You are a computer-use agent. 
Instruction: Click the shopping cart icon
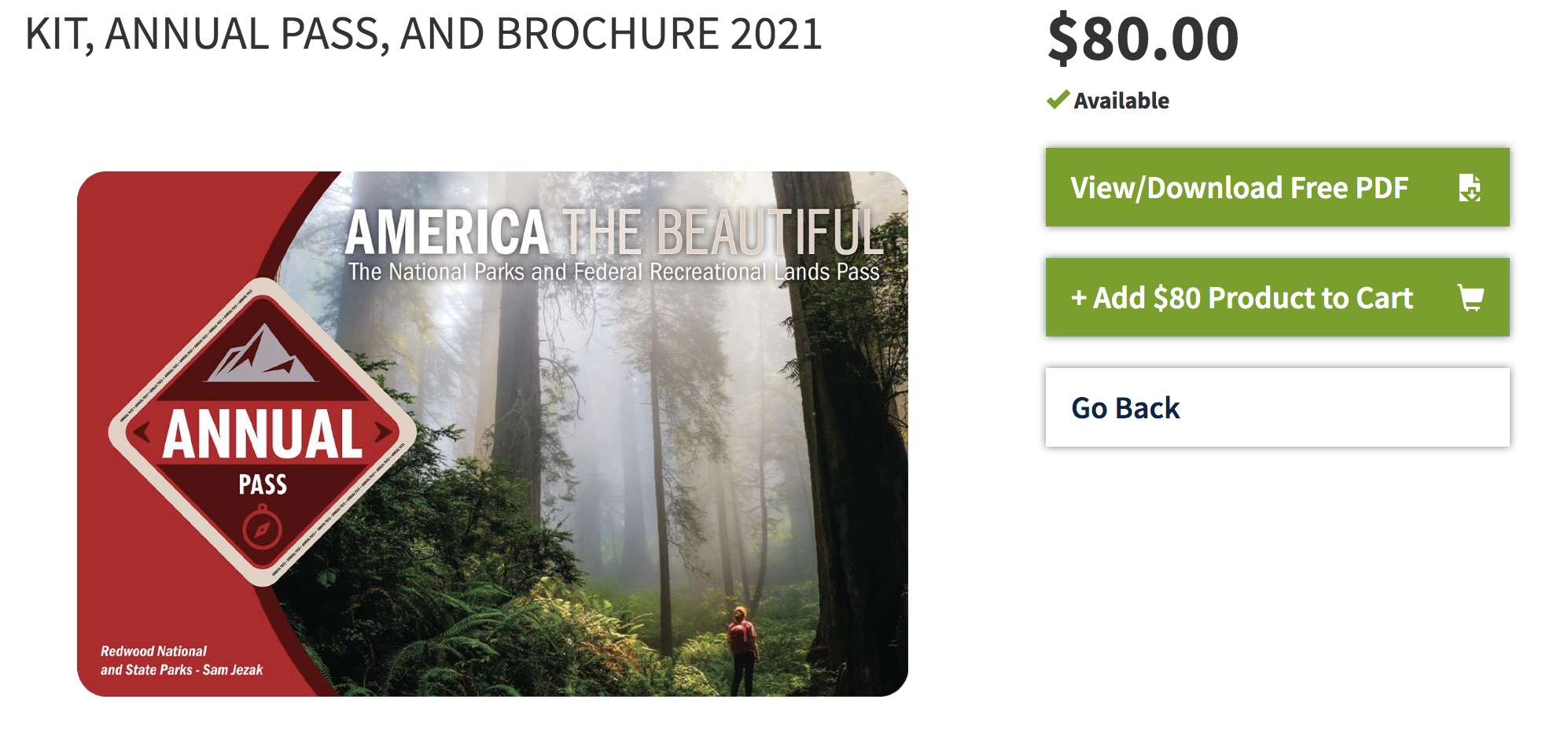(1470, 298)
